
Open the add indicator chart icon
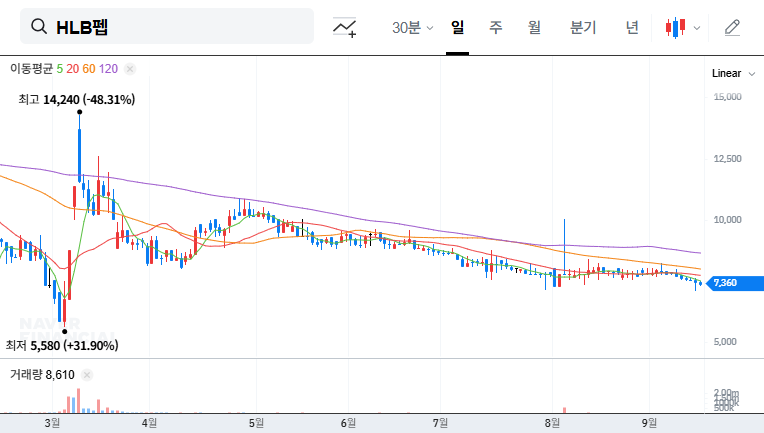coord(344,27)
